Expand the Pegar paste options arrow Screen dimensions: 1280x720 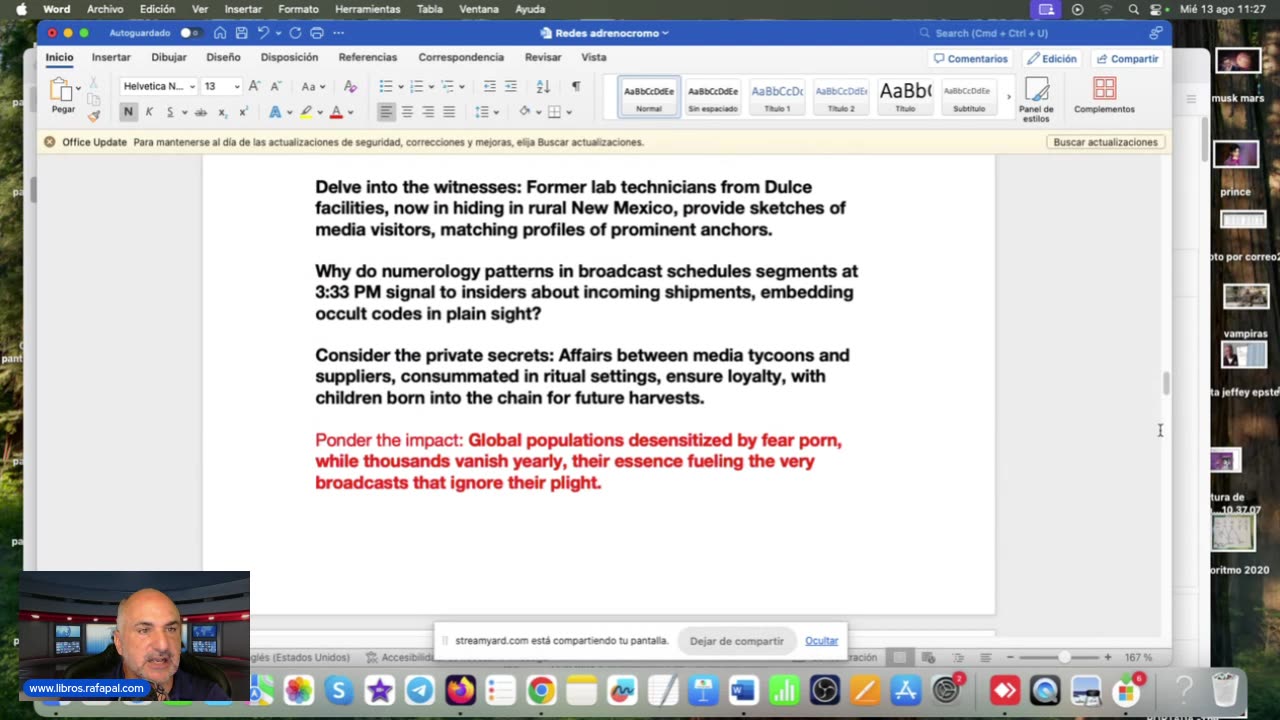78,88
